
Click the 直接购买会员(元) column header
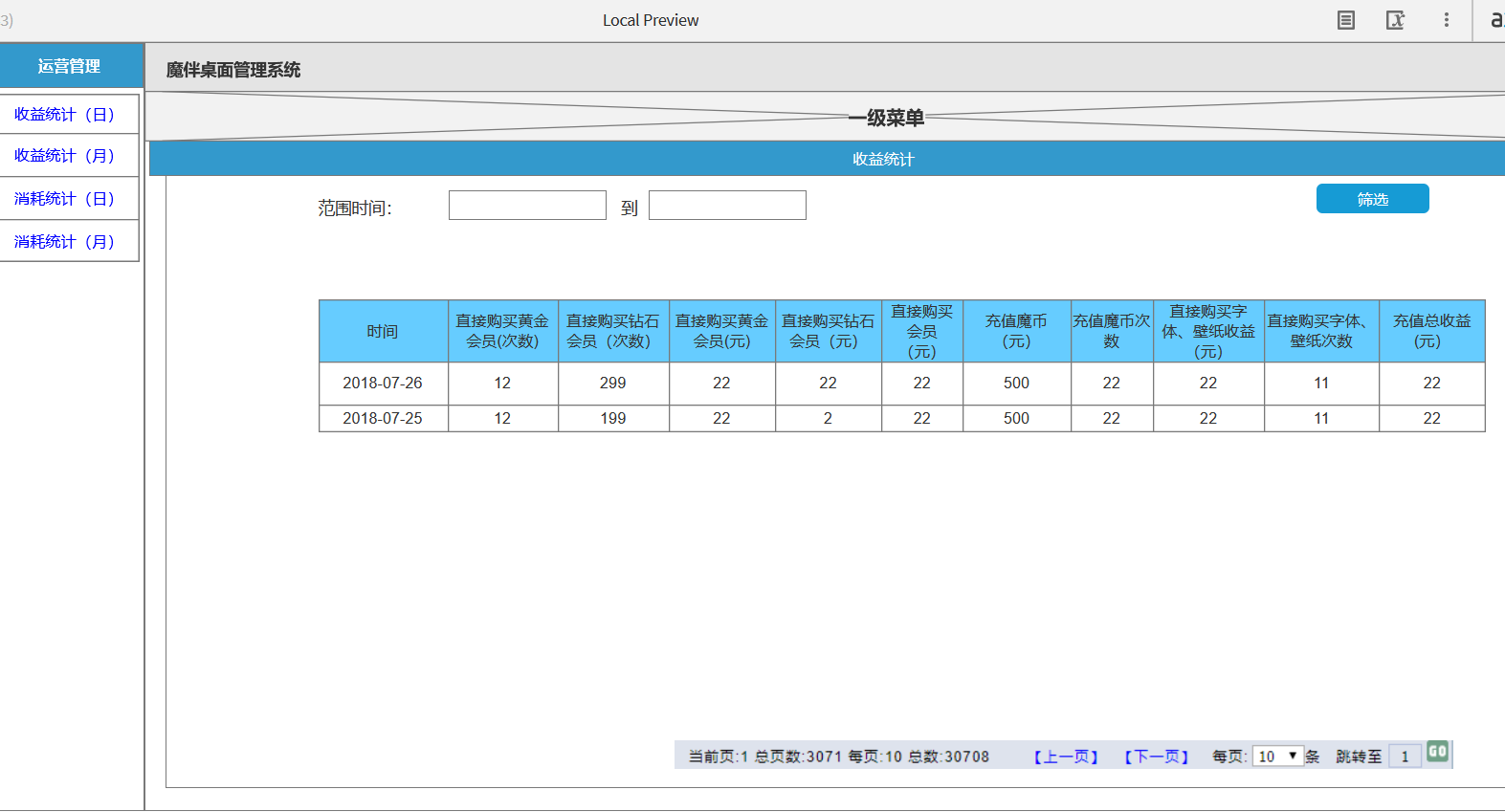tap(922, 331)
